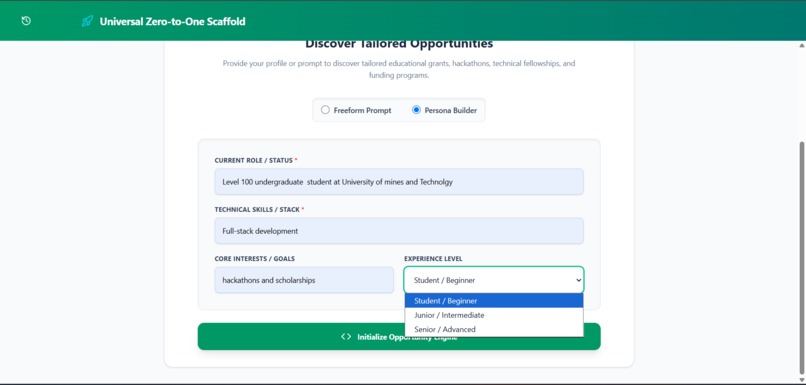806x385 pixels.
Task: Select the Persona Builder radio button
Action: 416,110
